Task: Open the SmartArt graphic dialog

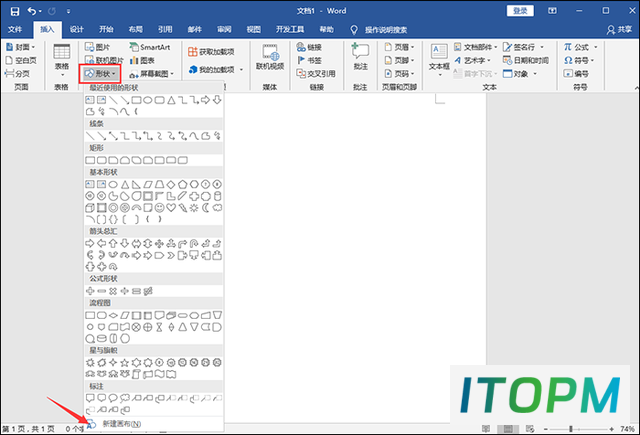Action: pyautogui.click(x=150, y=47)
